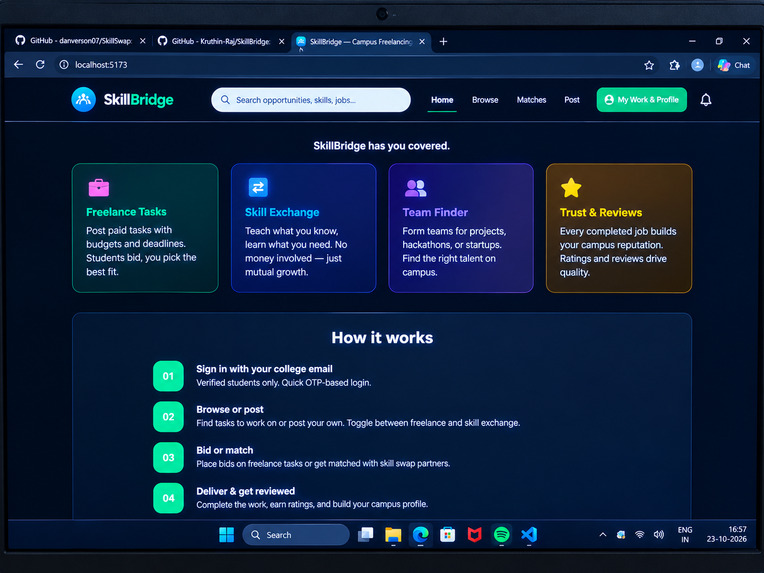Open the Matches nav item
The width and height of the screenshot is (764, 573).
point(531,100)
